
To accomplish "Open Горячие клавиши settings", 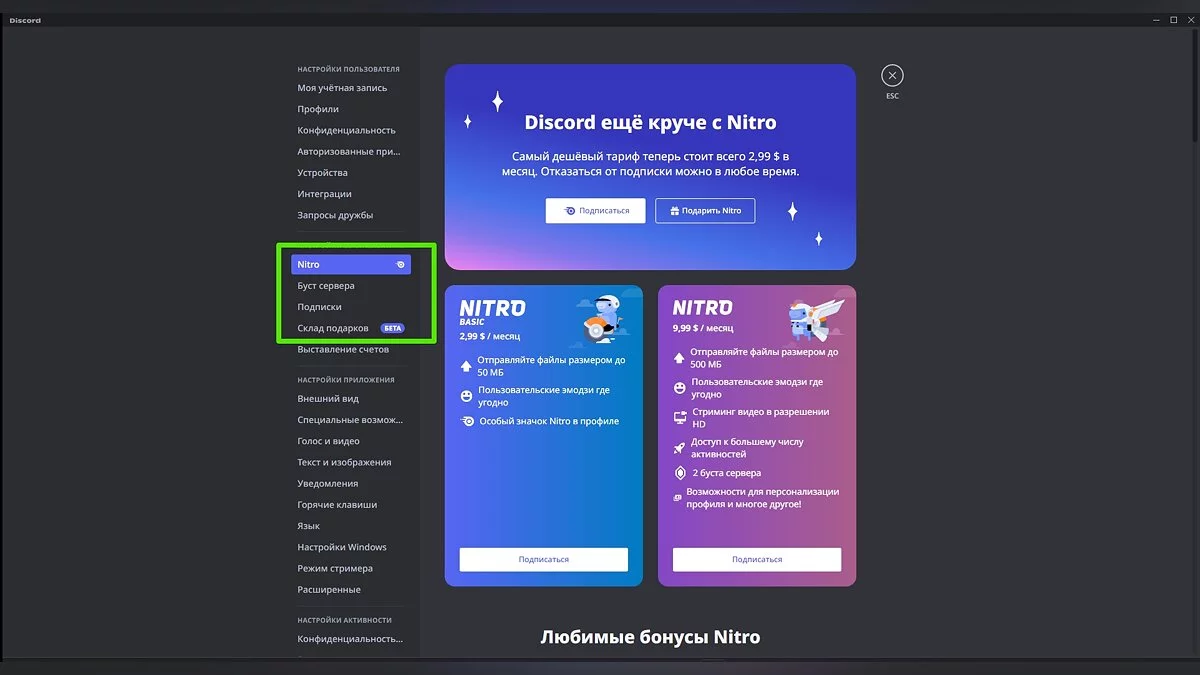I will coord(337,505).
